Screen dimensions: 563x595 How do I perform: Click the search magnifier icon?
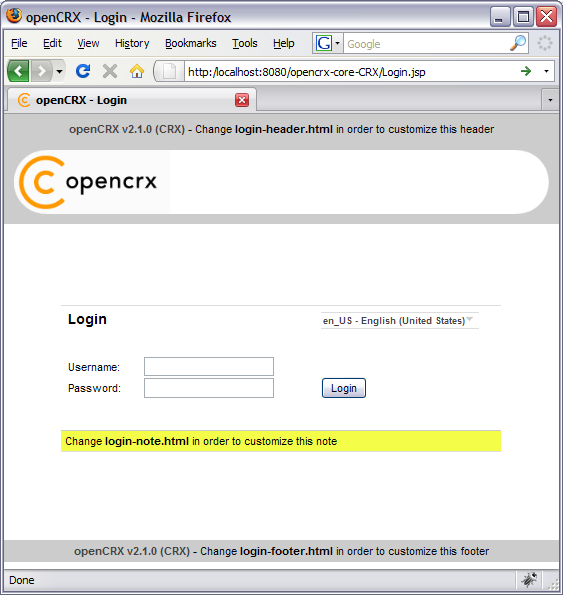[x=518, y=43]
